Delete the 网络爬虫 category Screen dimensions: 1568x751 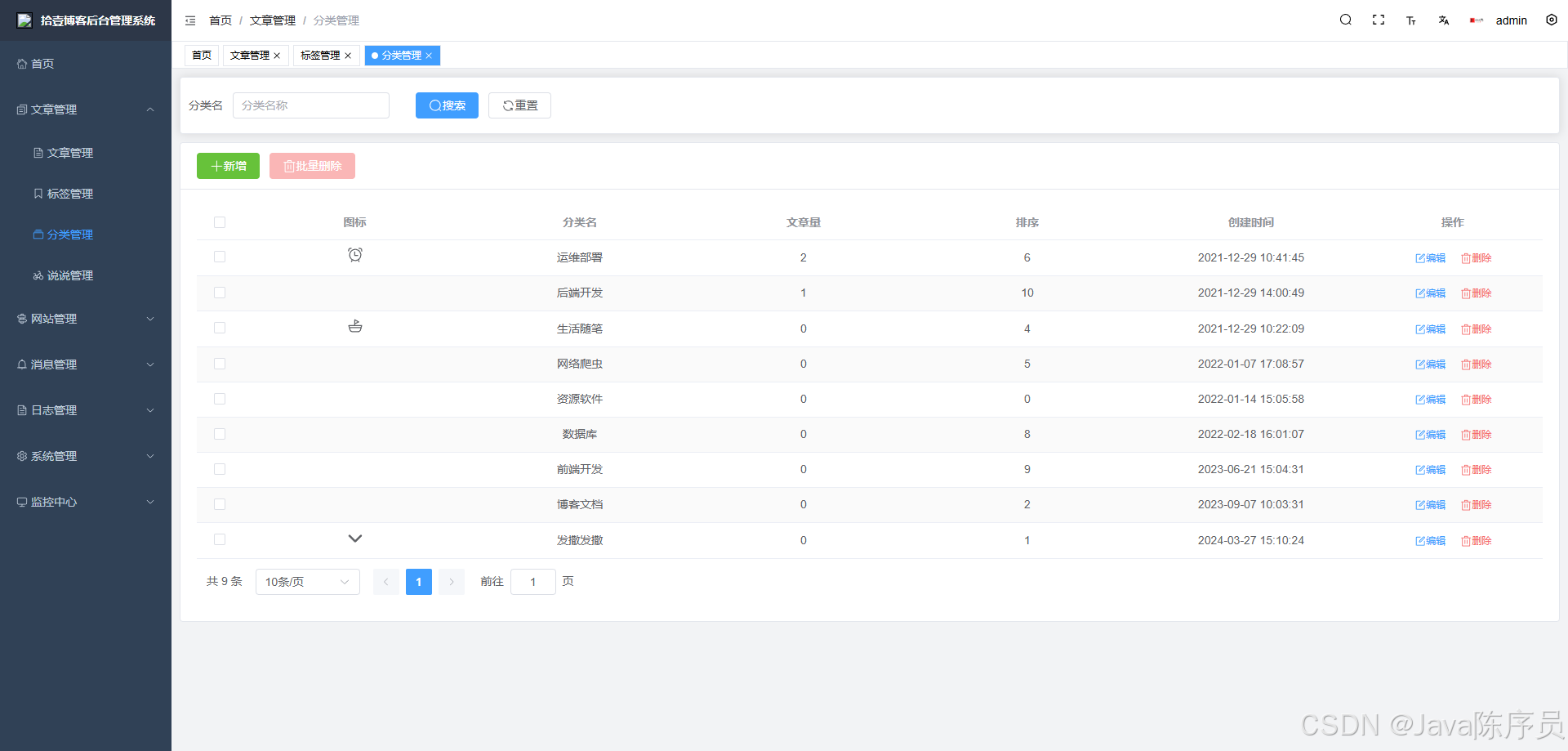(1476, 364)
